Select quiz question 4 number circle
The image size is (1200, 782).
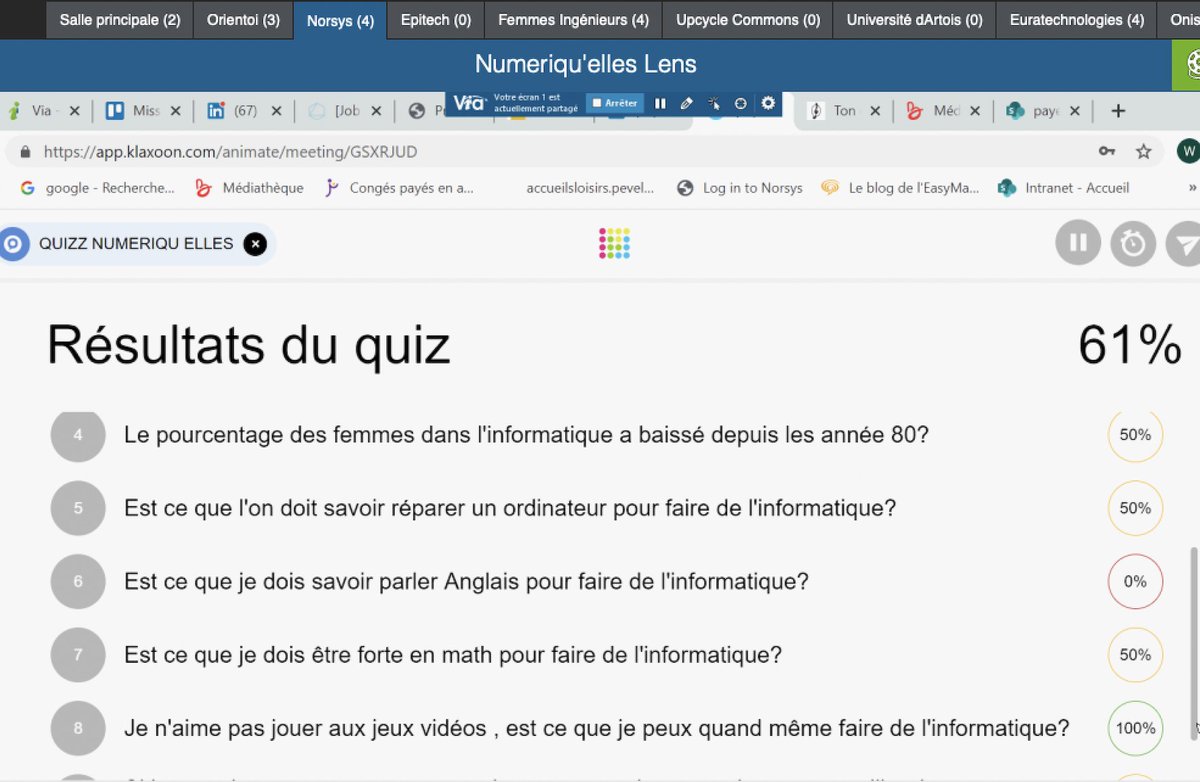click(x=78, y=435)
